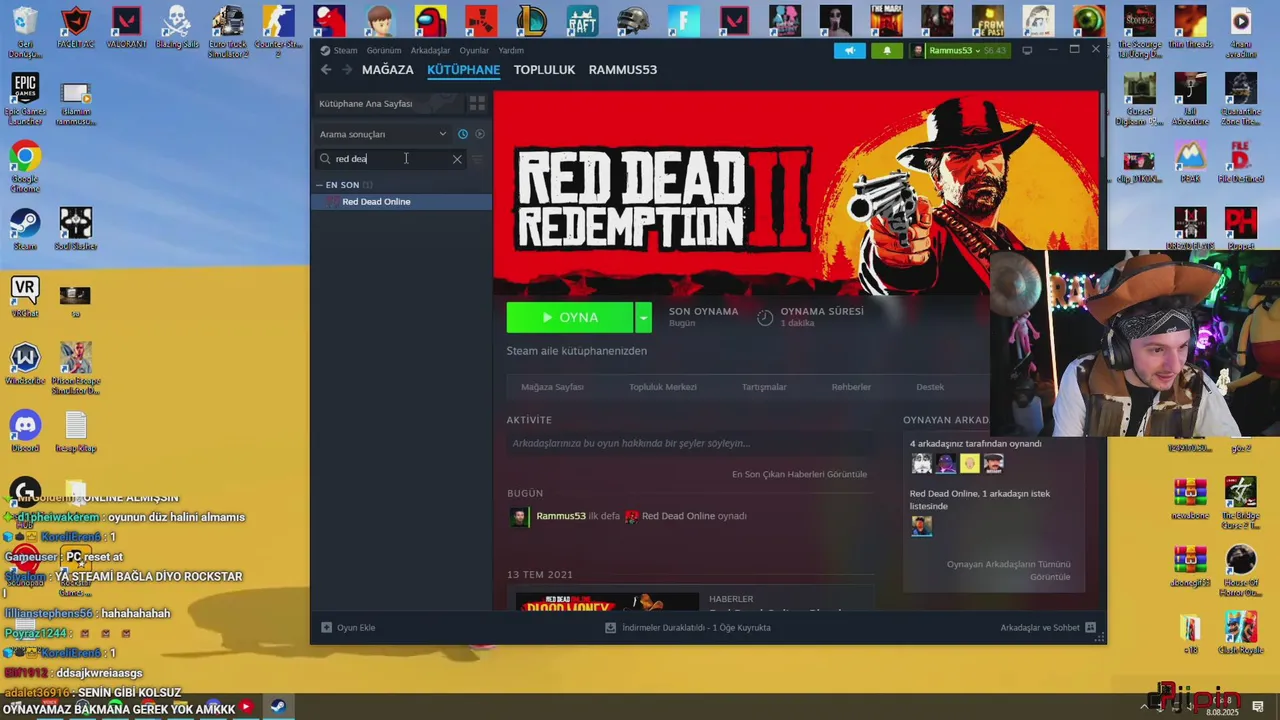Go back with the Steam back arrow

pyautogui.click(x=326, y=69)
